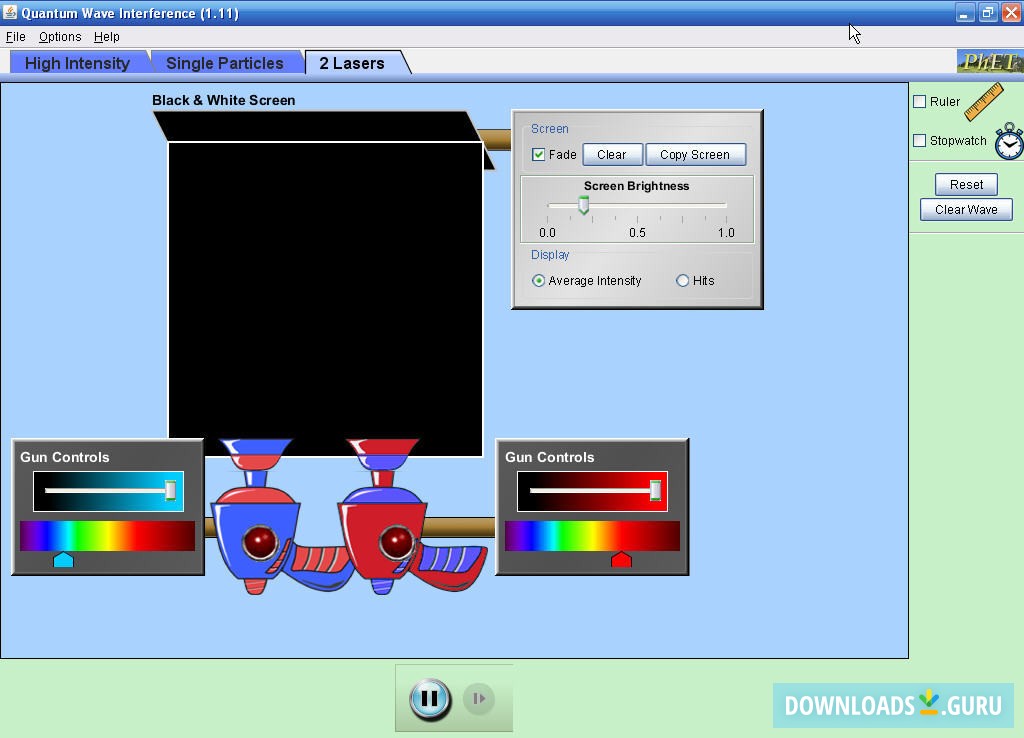Switch to the Single Particles tab
This screenshot has height=738, width=1024.
[x=225, y=63]
